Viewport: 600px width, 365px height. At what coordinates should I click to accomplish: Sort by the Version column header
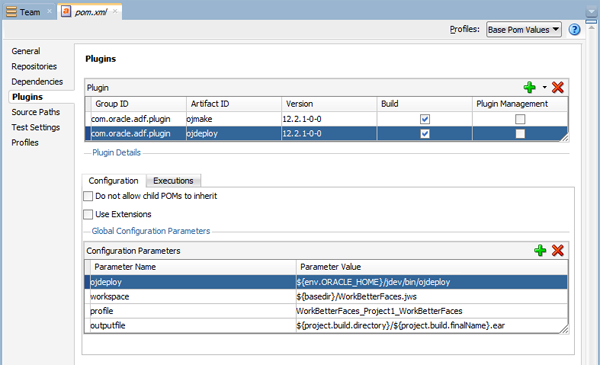329,104
